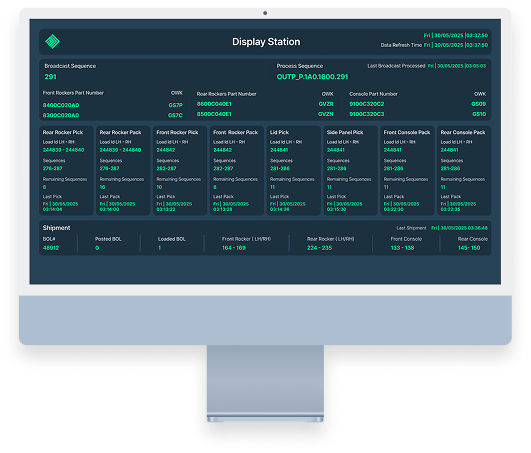
Task: Click Side Panel Pick sequences 281-286
Action: pyautogui.click(x=336, y=168)
